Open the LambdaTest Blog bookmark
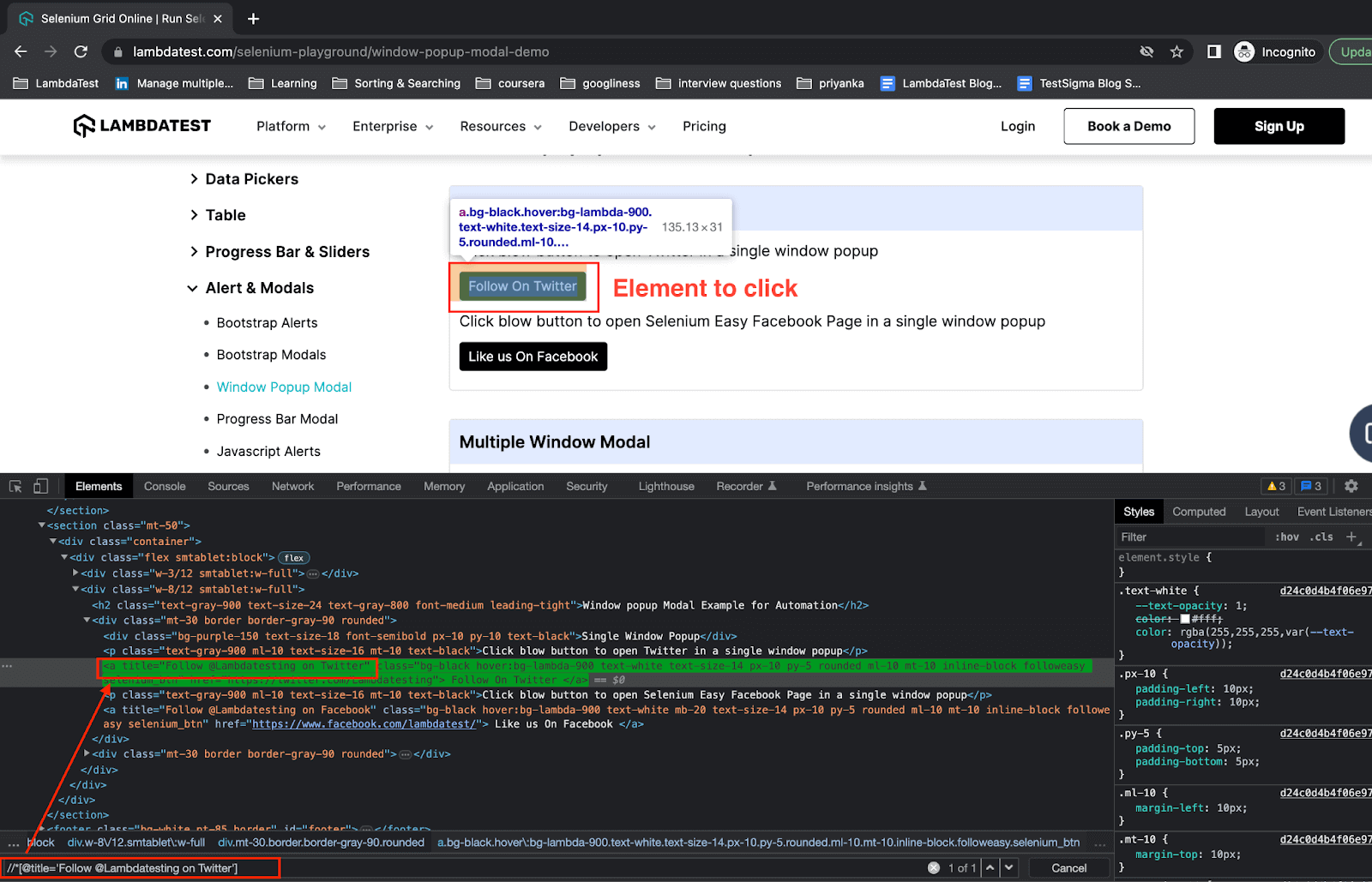Image resolution: width=1372 pixels, height=882 pixels. (x=941, y=83)
